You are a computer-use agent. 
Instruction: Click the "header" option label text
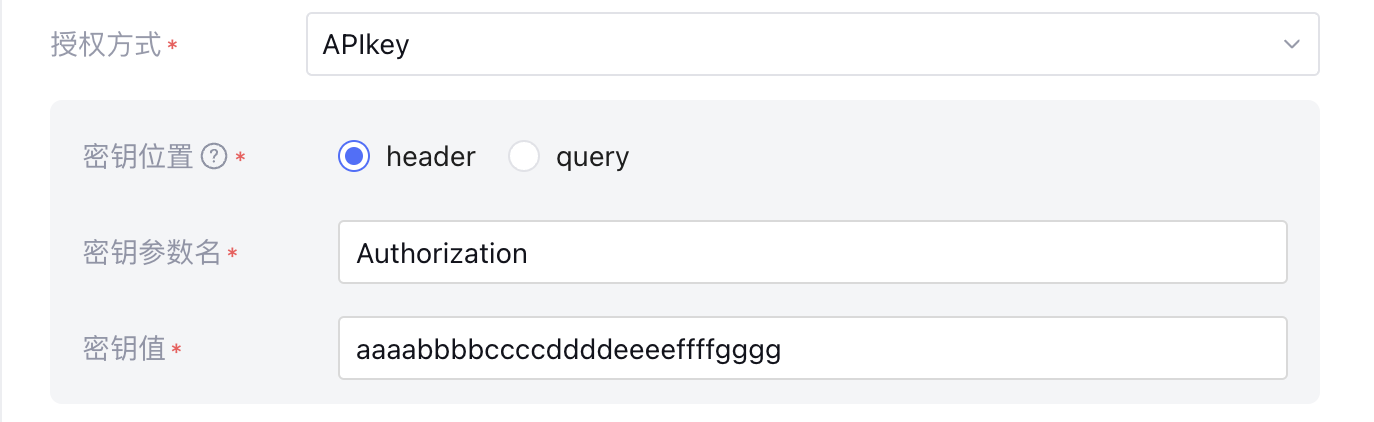pos(430,157)
